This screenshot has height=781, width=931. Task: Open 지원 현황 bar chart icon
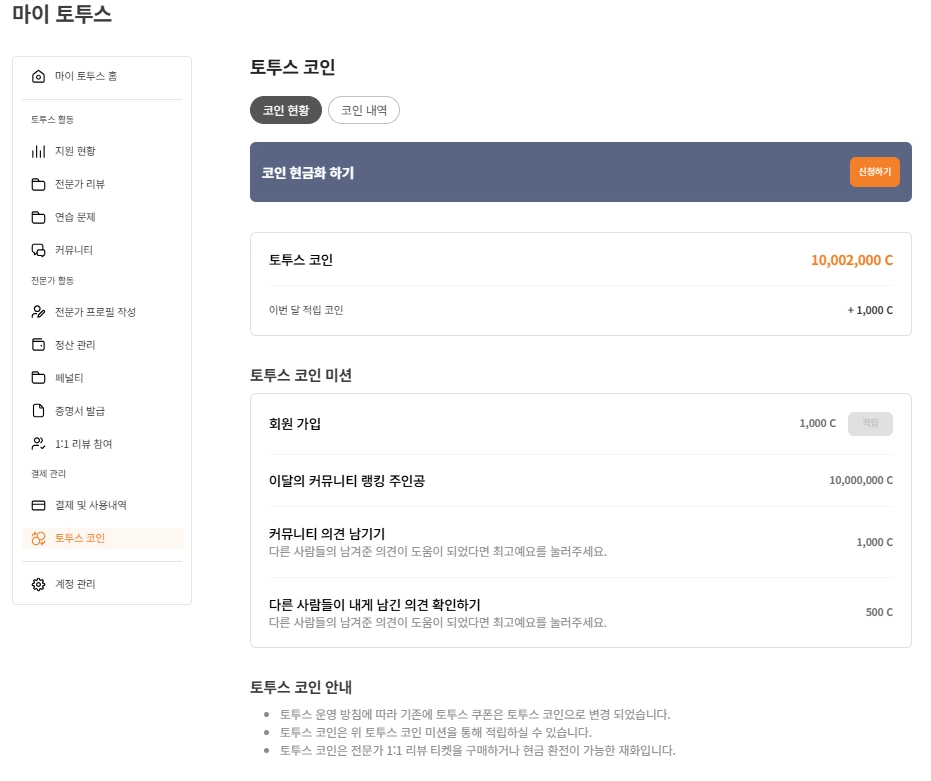[38, 151]
